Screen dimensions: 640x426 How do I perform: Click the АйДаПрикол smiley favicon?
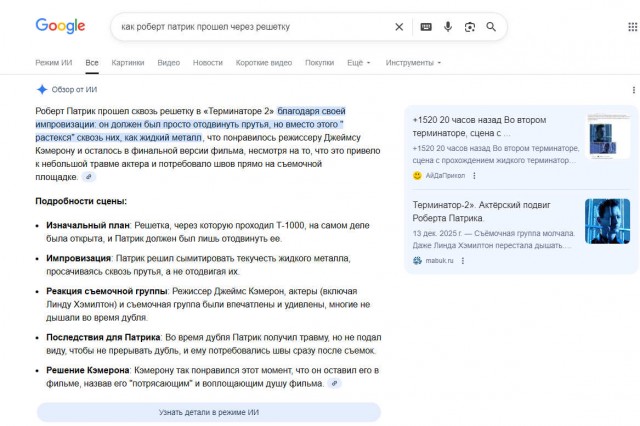pyautogui.click(x=417, y=175)
